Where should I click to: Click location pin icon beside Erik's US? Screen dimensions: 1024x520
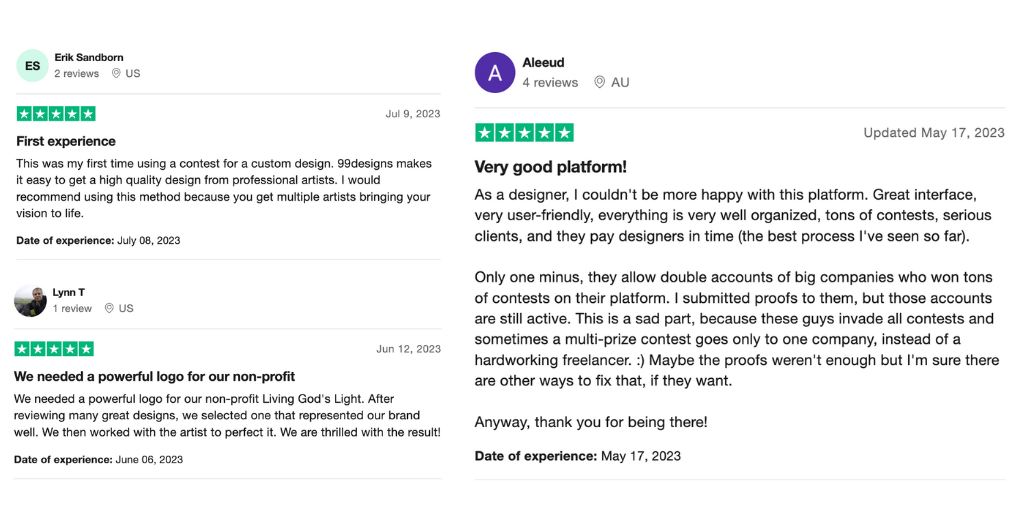pos(116,74)
